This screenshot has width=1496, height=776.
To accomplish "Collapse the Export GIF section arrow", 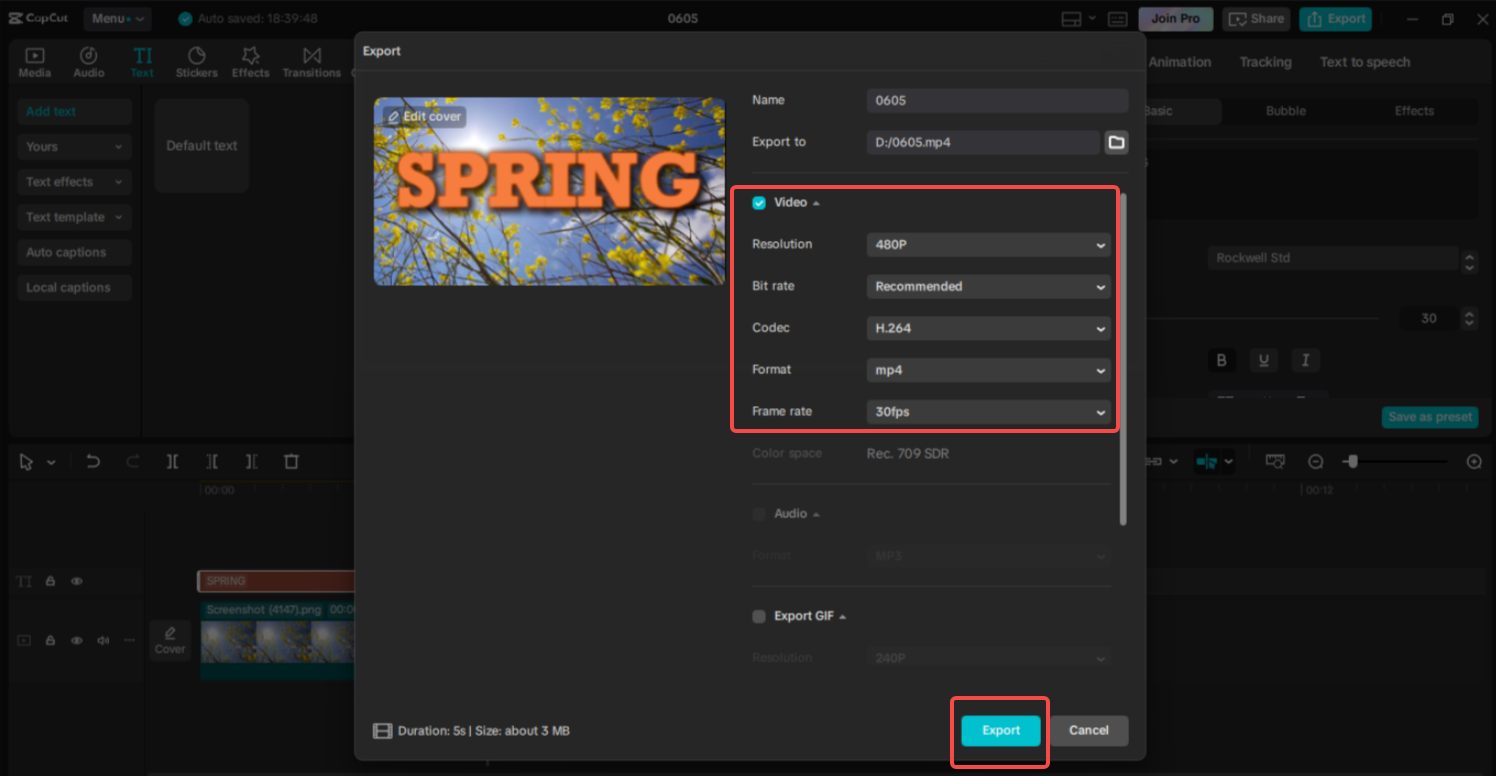I will [x=843, y=617].
